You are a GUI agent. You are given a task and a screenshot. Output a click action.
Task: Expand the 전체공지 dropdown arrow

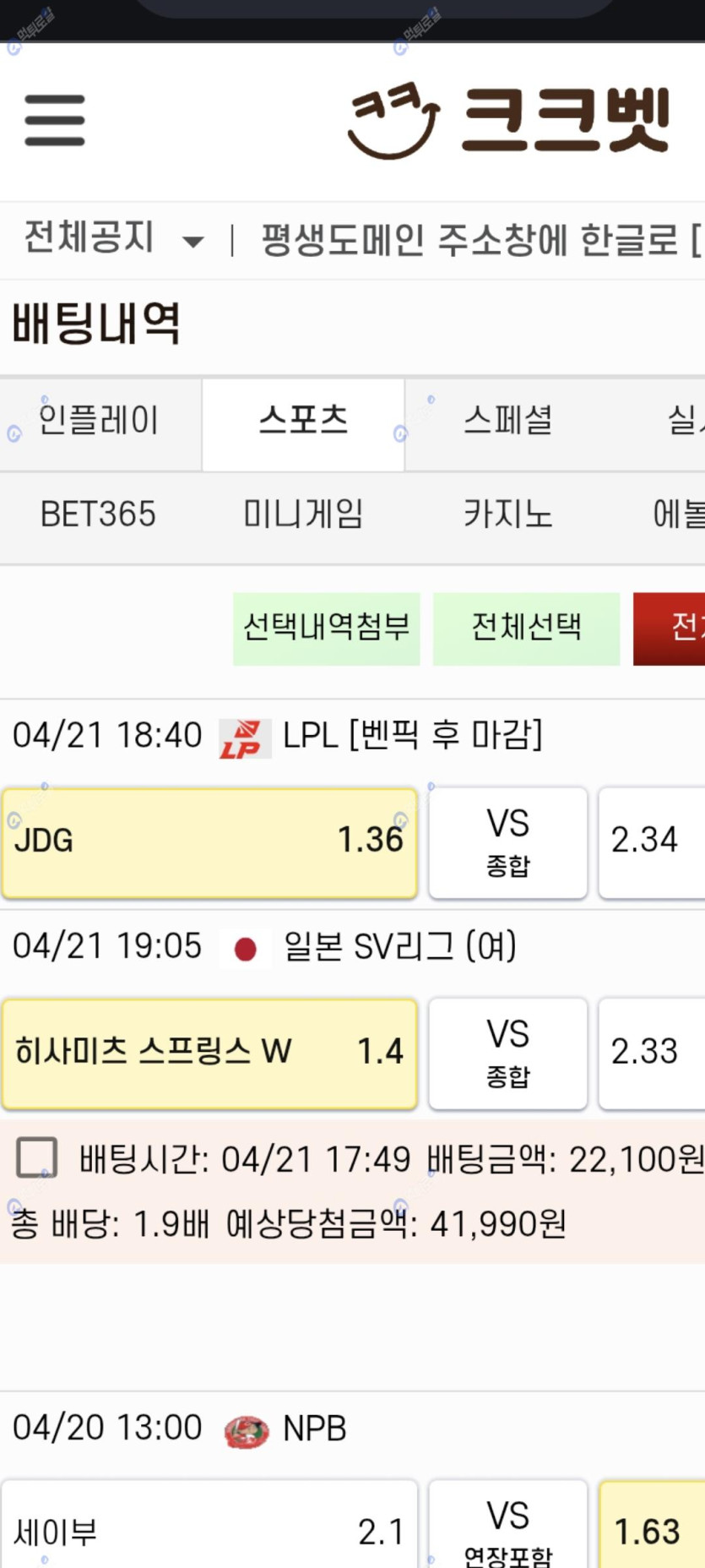pos(193,242)
